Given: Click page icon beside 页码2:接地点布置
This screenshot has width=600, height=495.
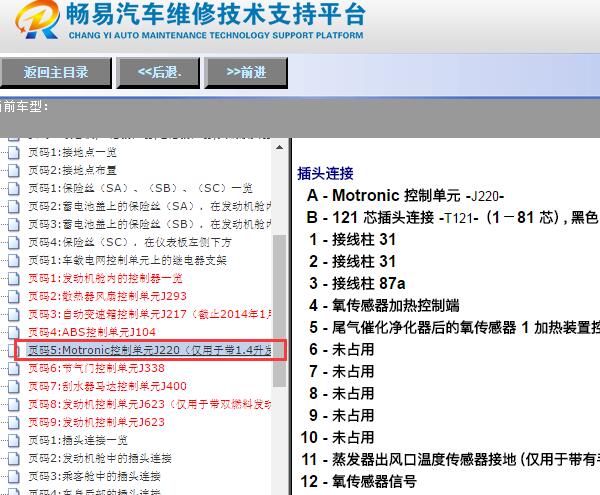Looking at the screenshot, I should [x=14, y=170].
